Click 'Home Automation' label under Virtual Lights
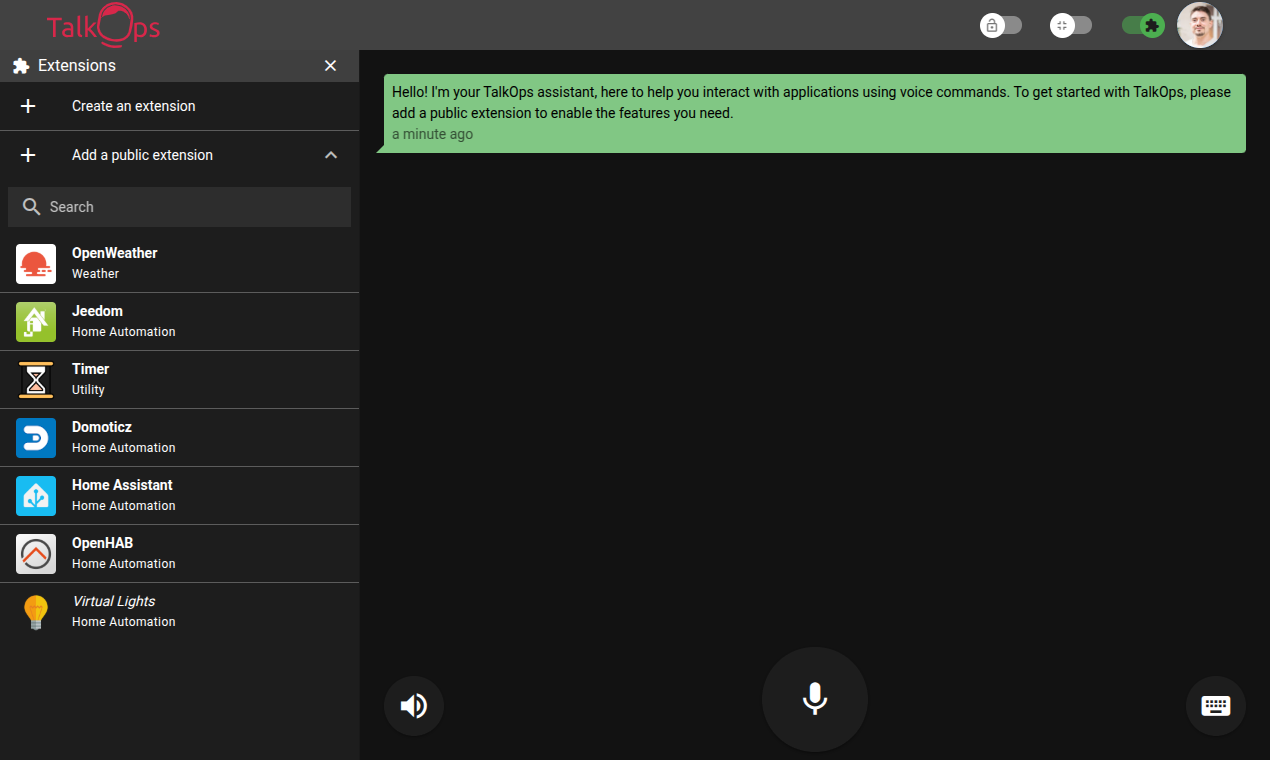Viewport: 1270px width, 760px height. (123, 622)
